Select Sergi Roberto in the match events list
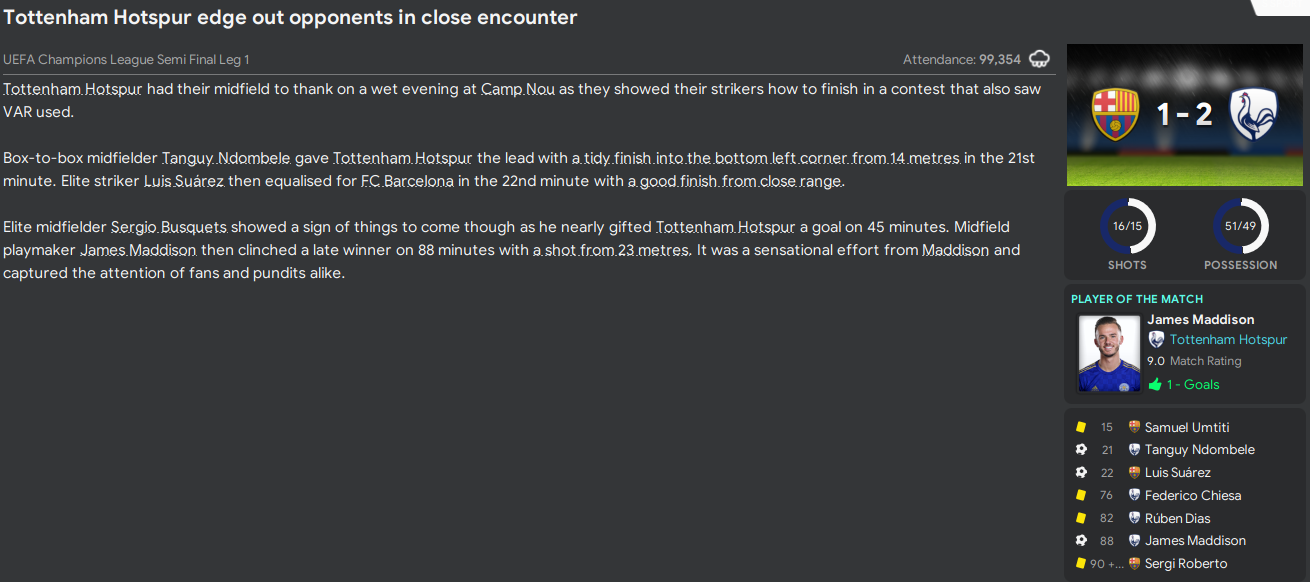Screen dimensions: 1310x582 point(1185,564)
